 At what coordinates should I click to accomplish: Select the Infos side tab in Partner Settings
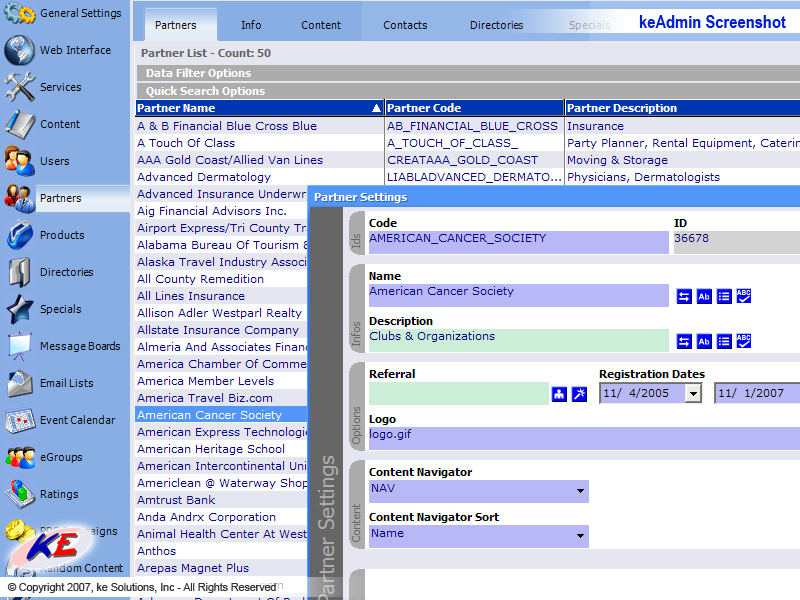(x=356, y=310)
